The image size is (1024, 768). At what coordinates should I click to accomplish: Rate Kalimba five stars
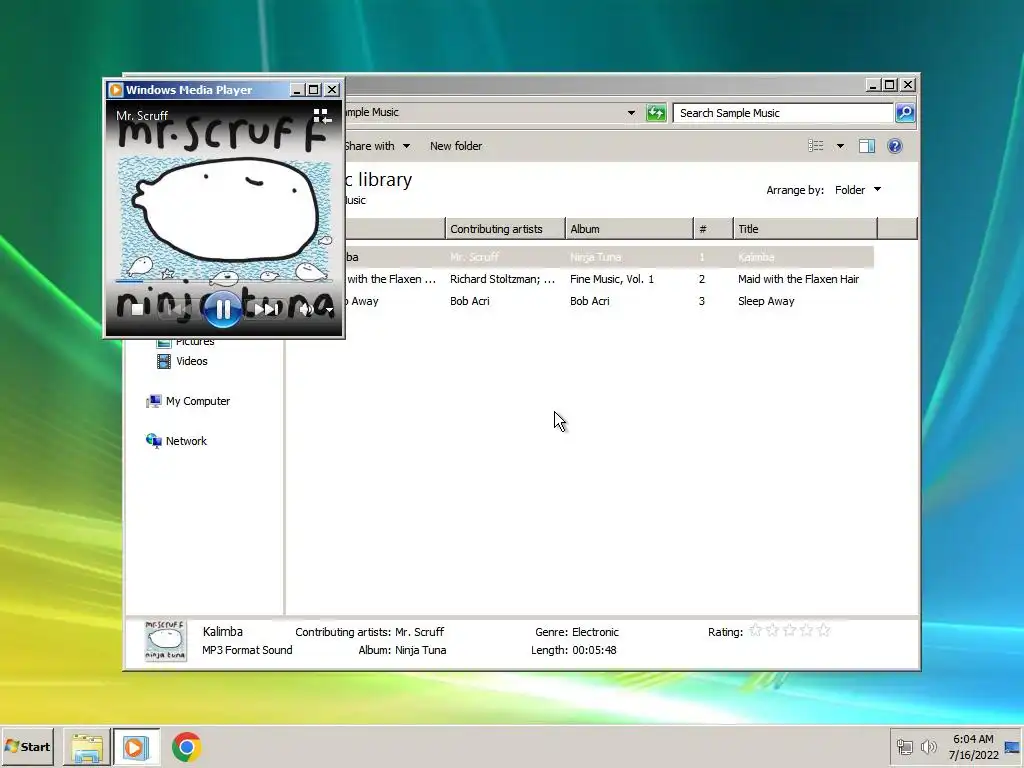point(824,630)
